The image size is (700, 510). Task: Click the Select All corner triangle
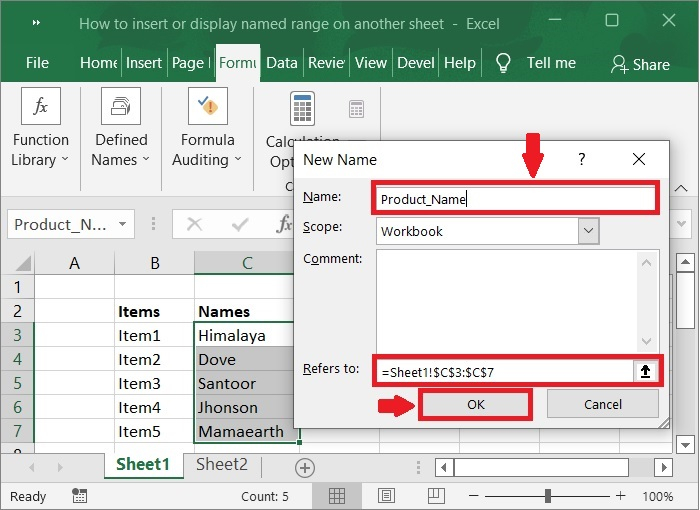point(22,263)
